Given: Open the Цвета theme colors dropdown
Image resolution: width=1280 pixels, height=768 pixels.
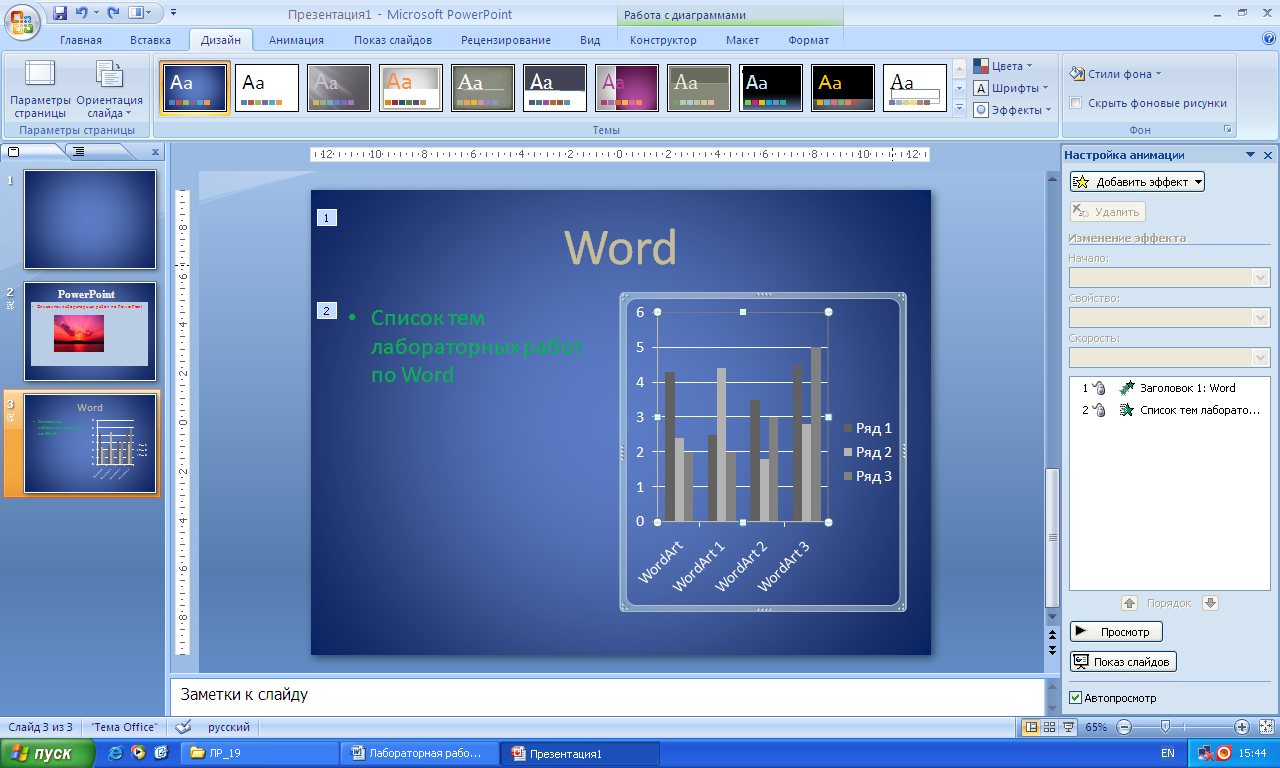Looking at the screenshot, I should point(1003,66).
